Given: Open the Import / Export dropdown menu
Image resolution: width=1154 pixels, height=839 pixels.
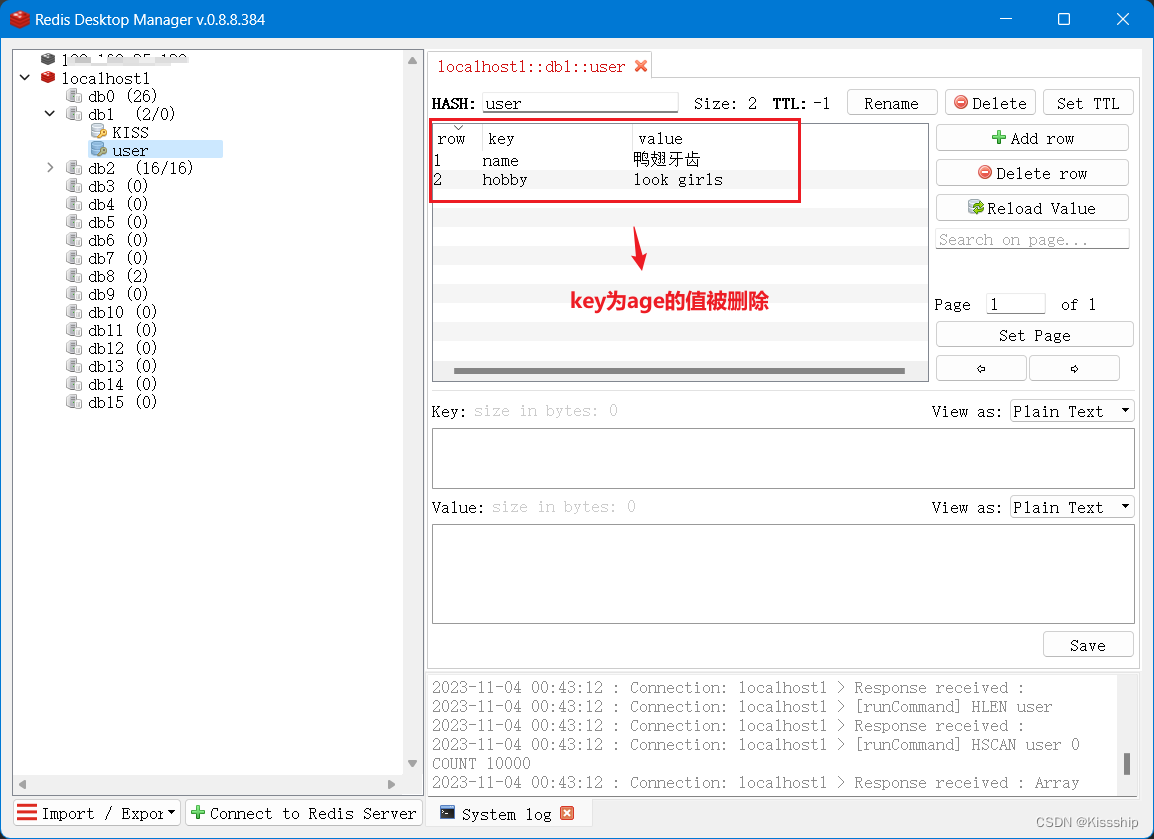Looking at the screenshot, I should coord(96,813).
